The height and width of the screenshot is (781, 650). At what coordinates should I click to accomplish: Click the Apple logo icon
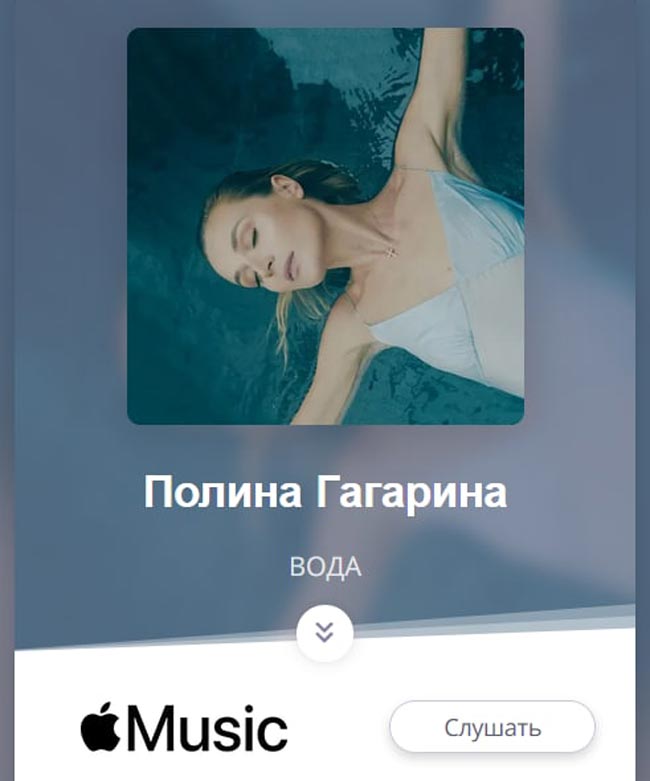(101, 726)
